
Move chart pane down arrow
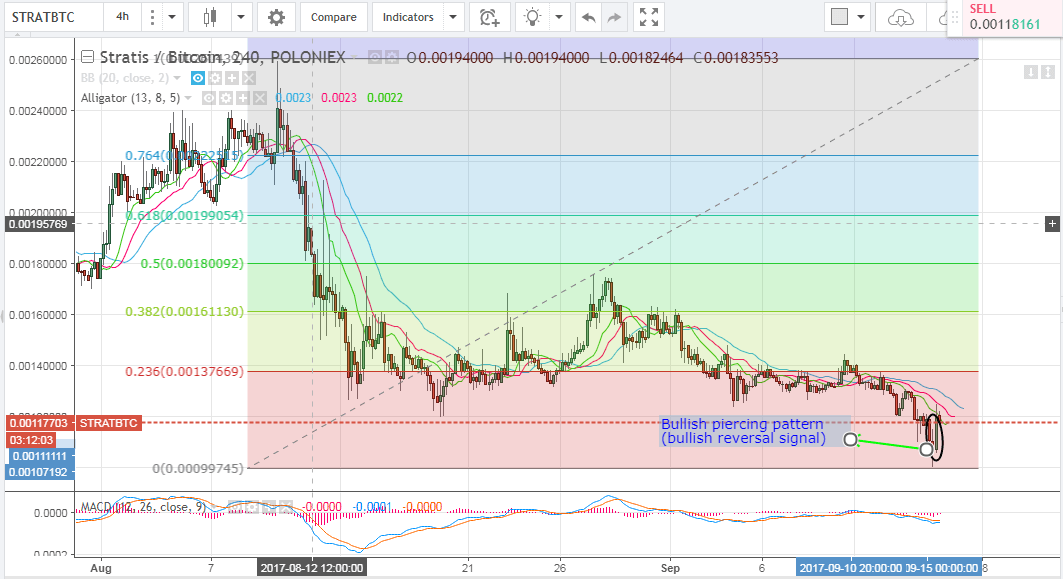click(x=1030, y=71)
